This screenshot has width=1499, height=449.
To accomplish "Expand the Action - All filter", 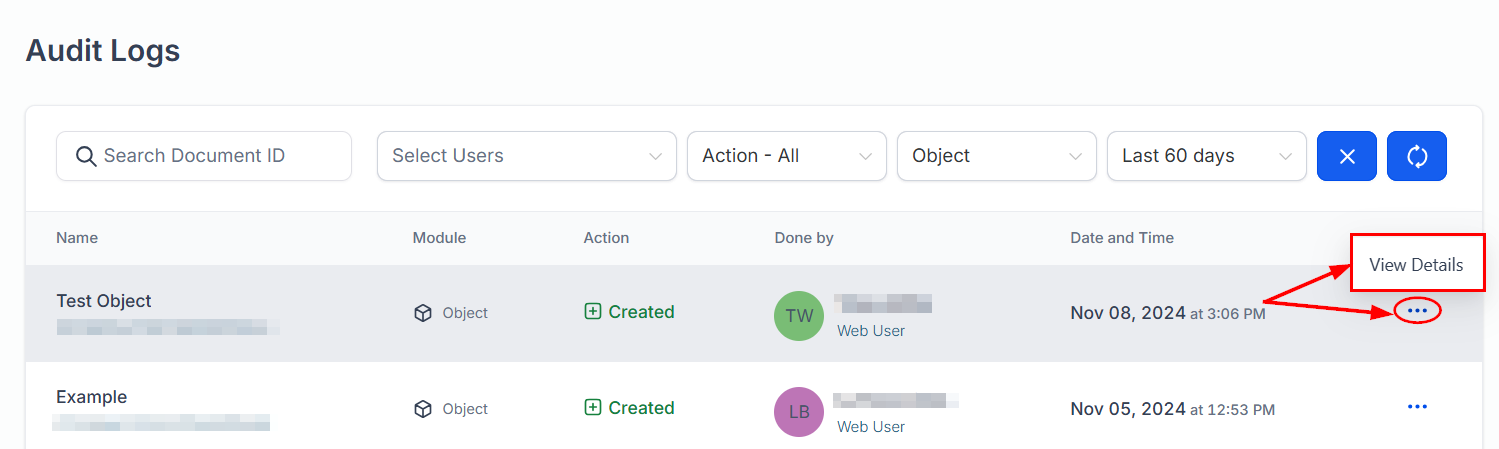I will point(786,156).
